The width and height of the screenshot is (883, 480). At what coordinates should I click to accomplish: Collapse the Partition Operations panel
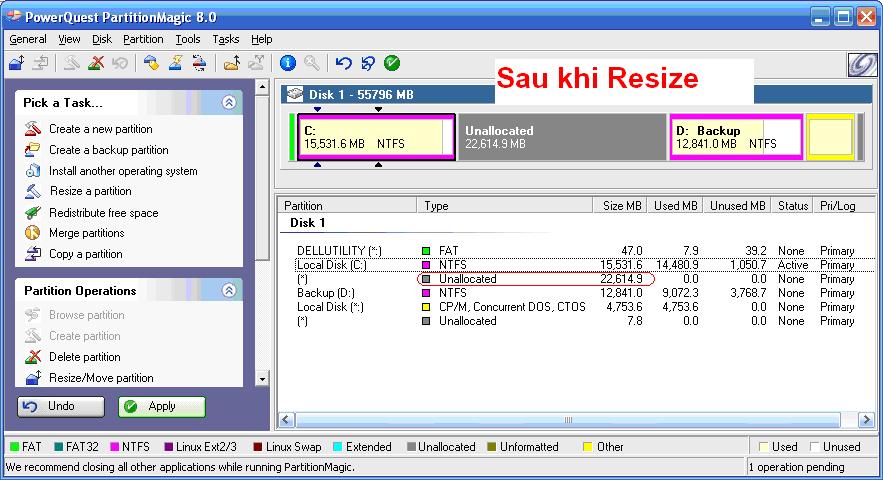click(229, 291)
